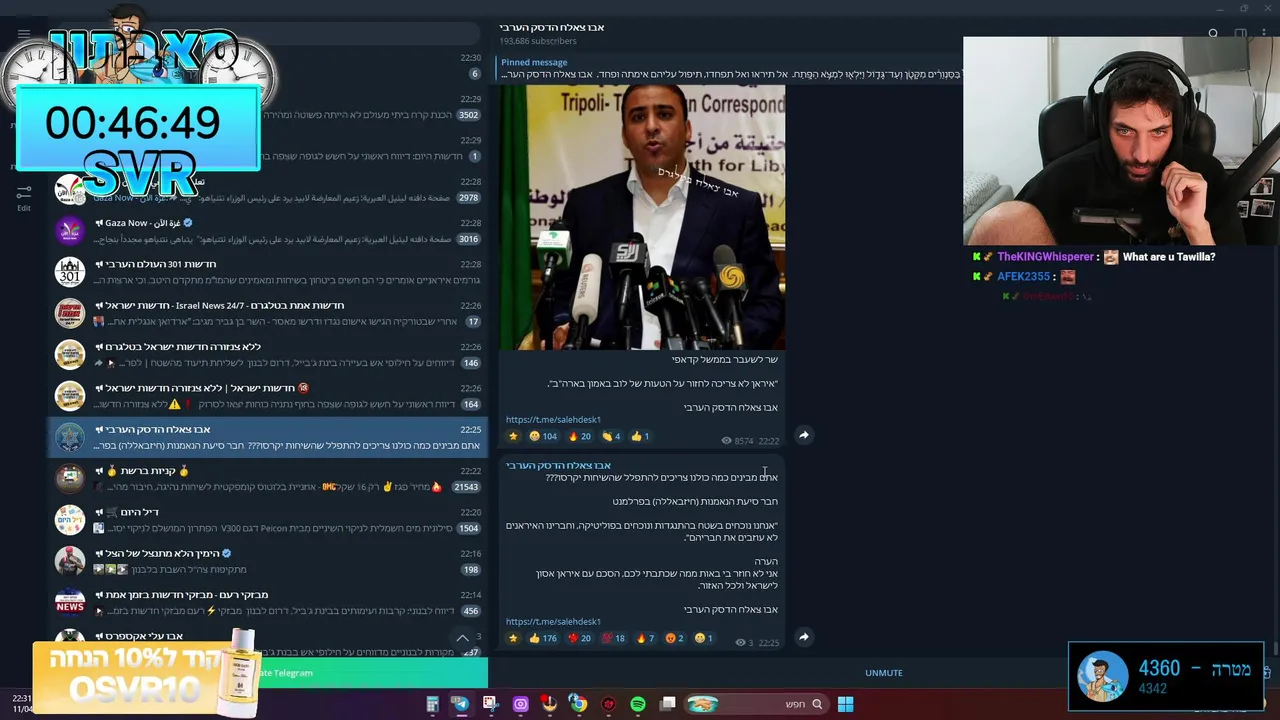Select the highlighted אבו צאלח הדסק הערבי chat
The height and width of the screenshot is (720, 1280).
tap(268, 437)
